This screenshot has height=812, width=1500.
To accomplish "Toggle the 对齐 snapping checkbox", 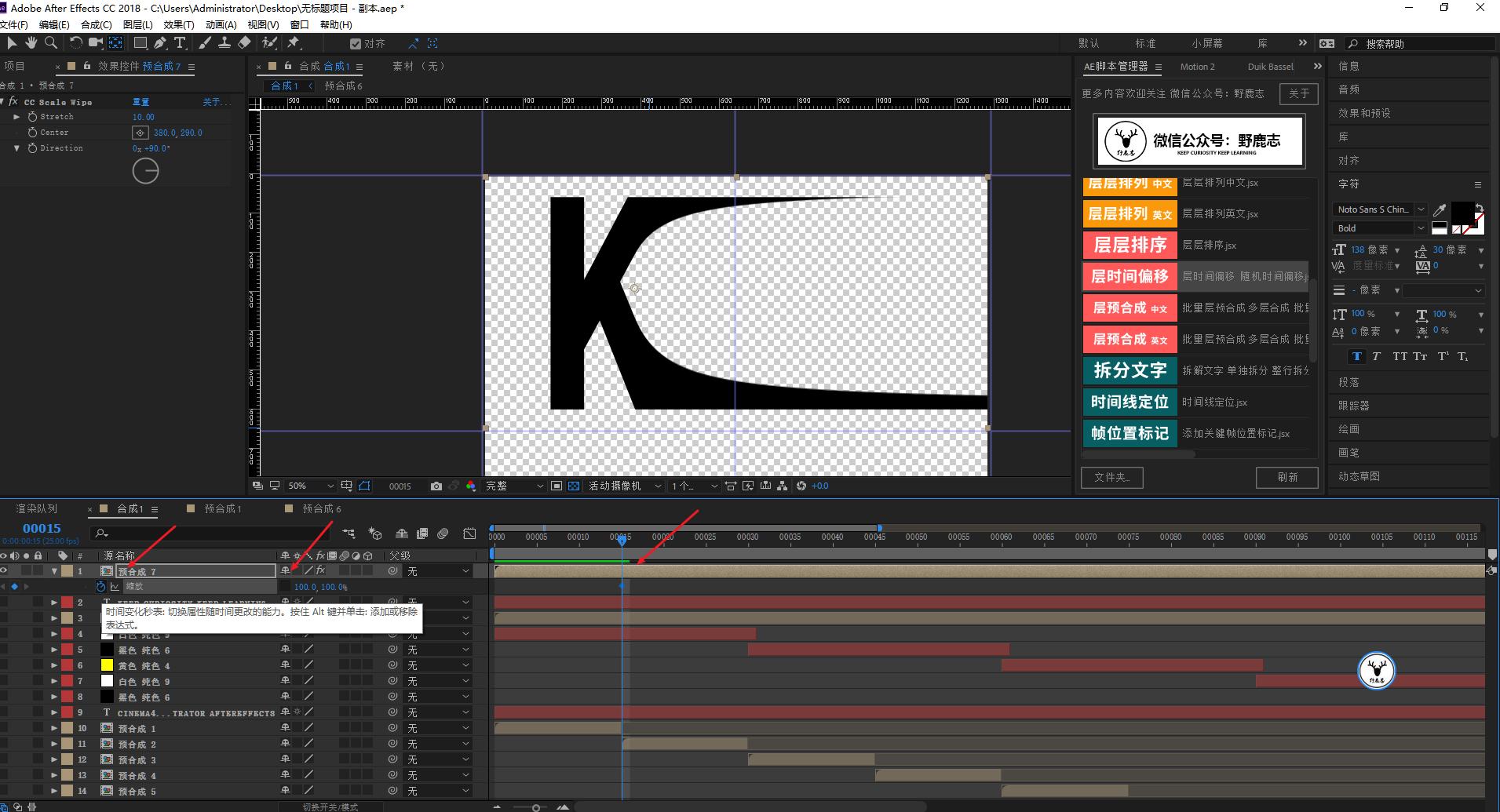I will (356, 44).
